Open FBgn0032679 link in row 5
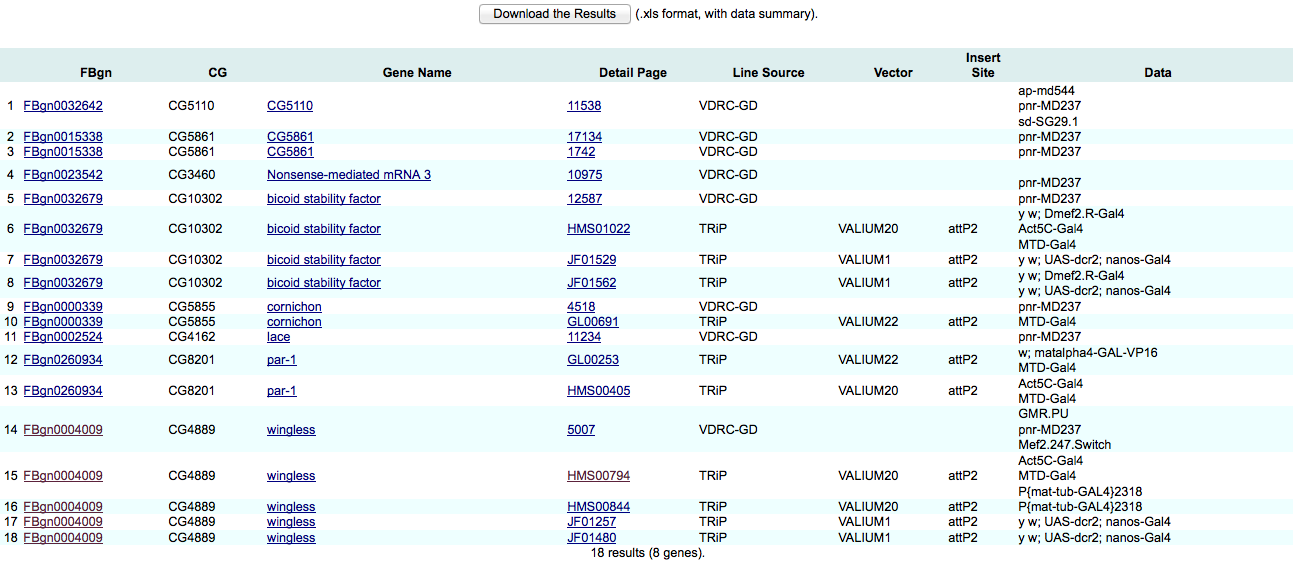This screenshot has height=568, width=1293. 63,199
